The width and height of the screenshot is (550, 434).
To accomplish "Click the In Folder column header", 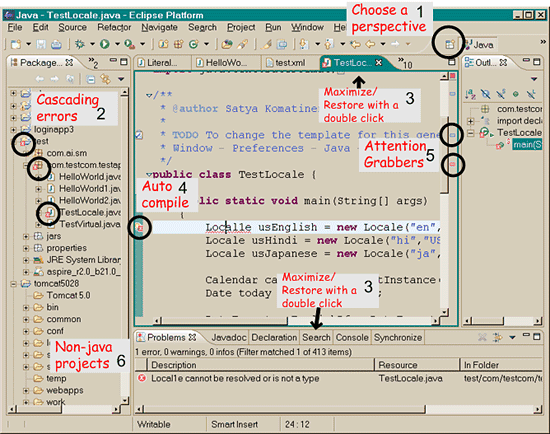I will click(x=502, y=365).
